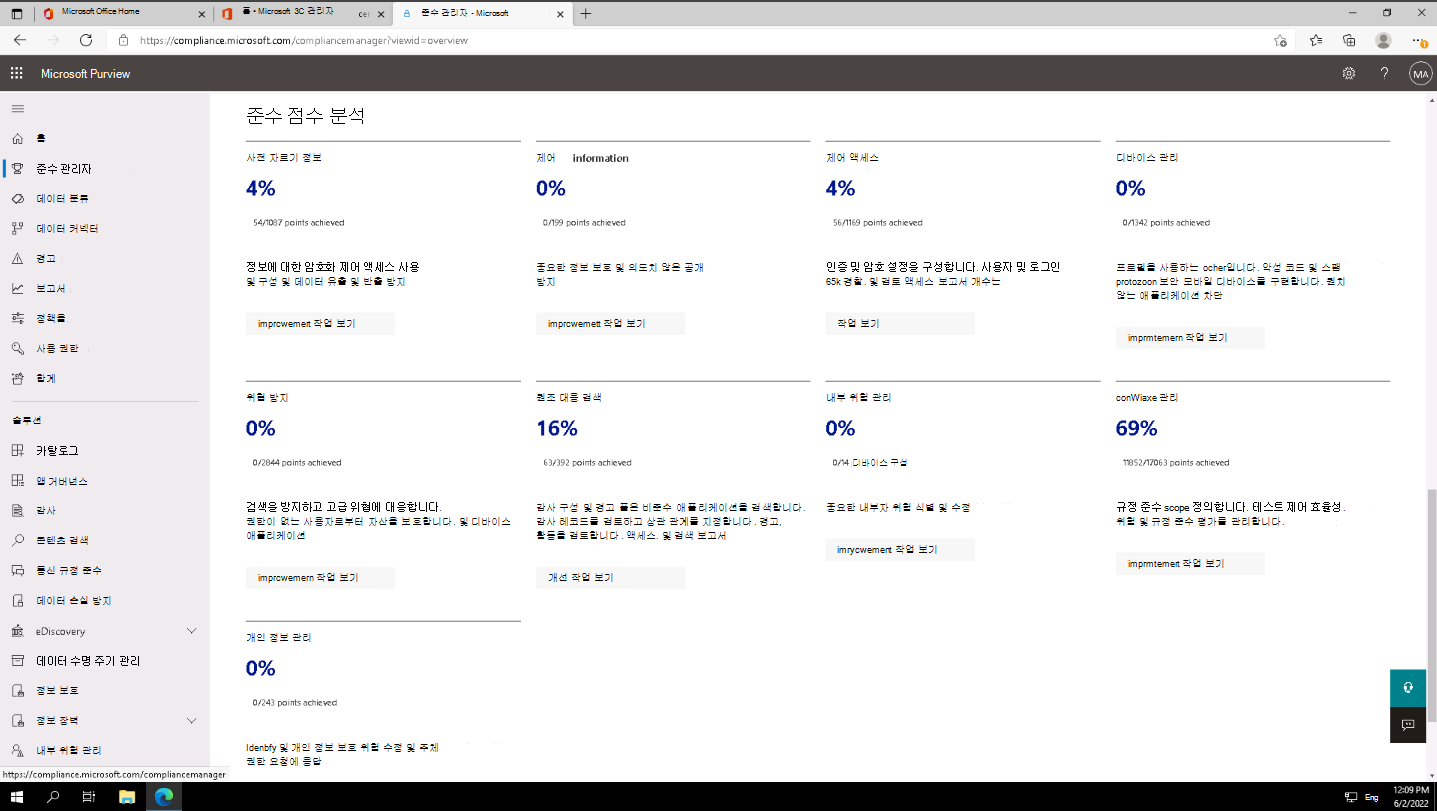Click 개선 작업 보기 under the 16% card
This screenshot has width=1437, height=811.
(610, 578)
